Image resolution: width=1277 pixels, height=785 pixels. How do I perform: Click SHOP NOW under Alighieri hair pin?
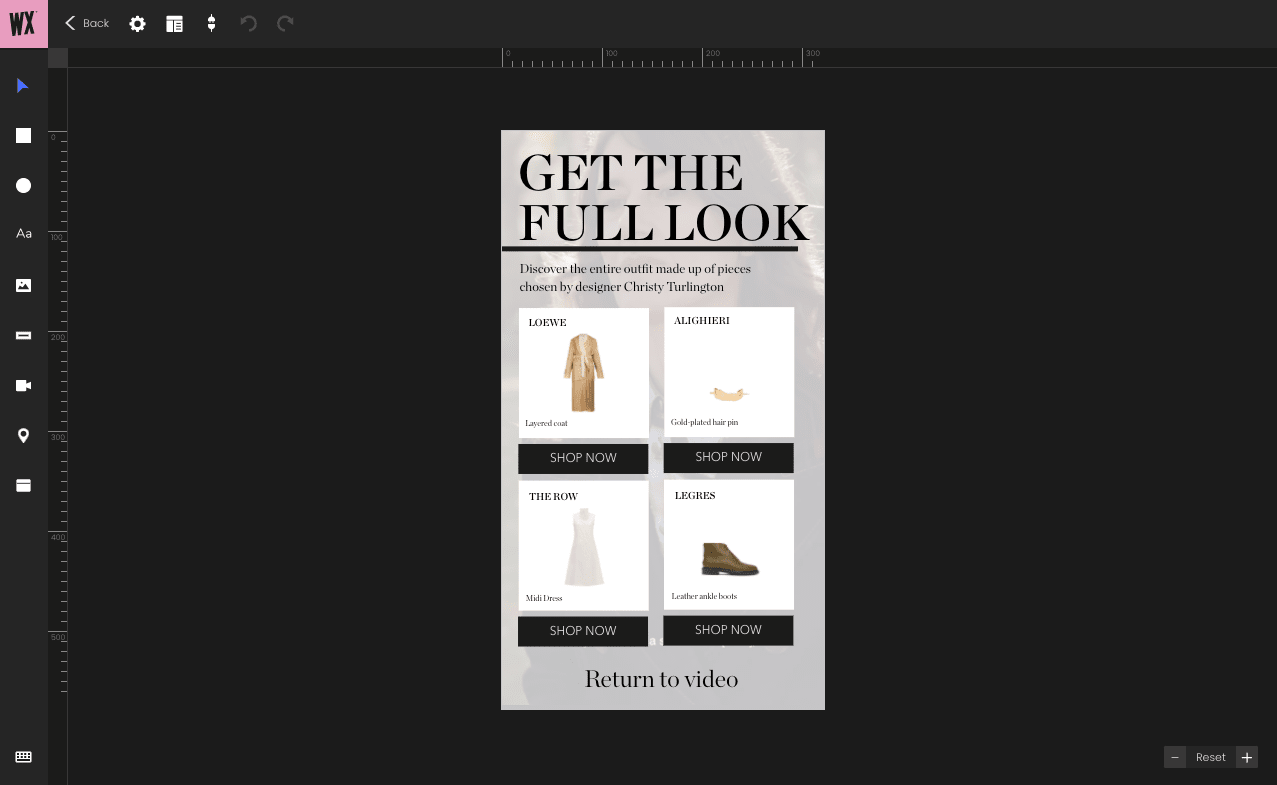coord(729,457)
